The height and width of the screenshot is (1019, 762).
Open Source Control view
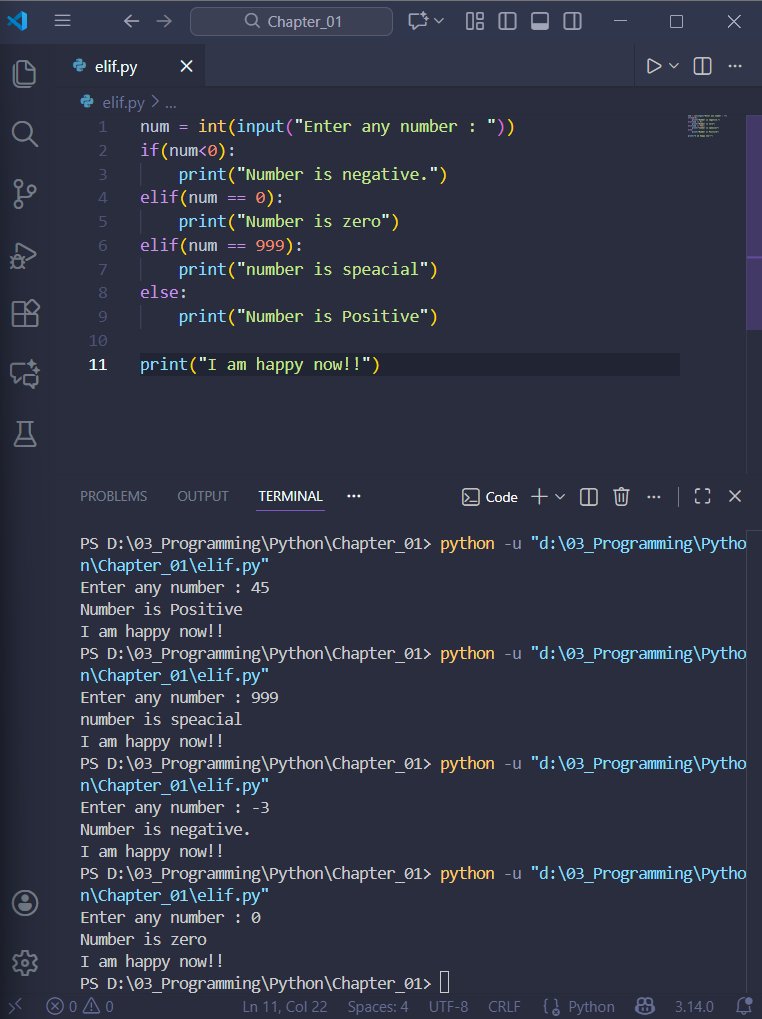25,194
